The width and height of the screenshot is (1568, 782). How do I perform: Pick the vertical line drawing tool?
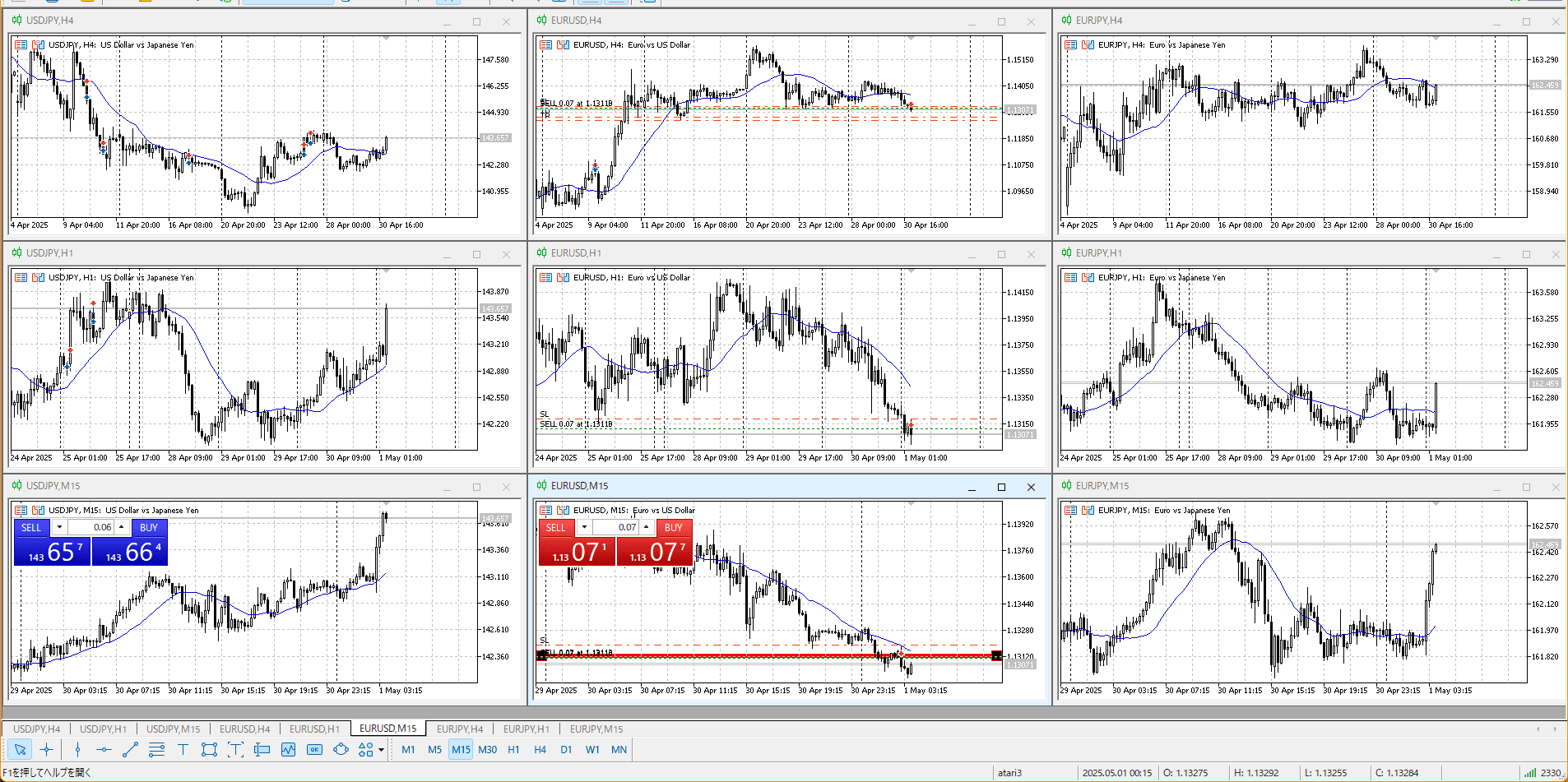point(77,749)
